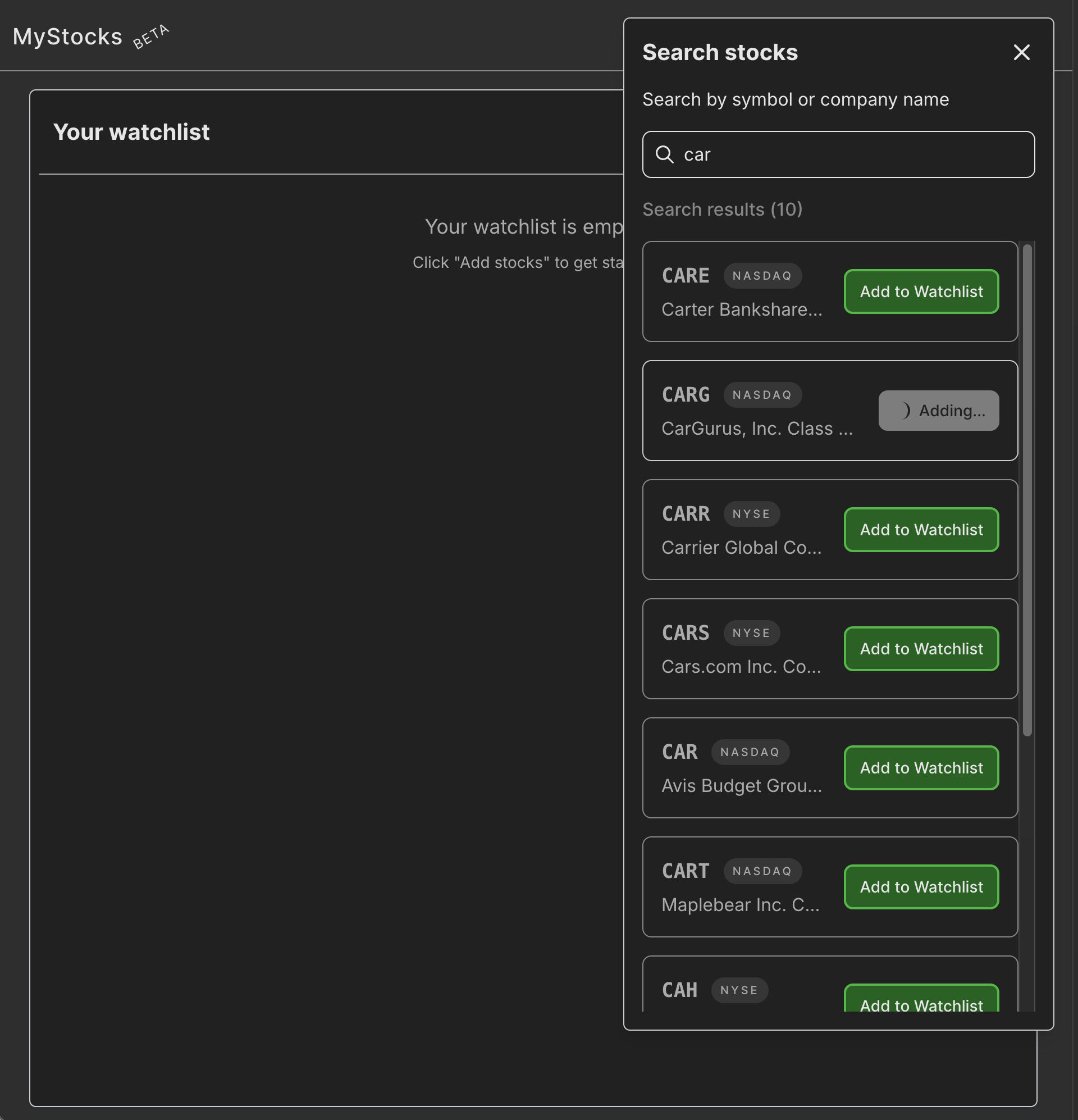Click the Your watchlist heading

(132, 132)
